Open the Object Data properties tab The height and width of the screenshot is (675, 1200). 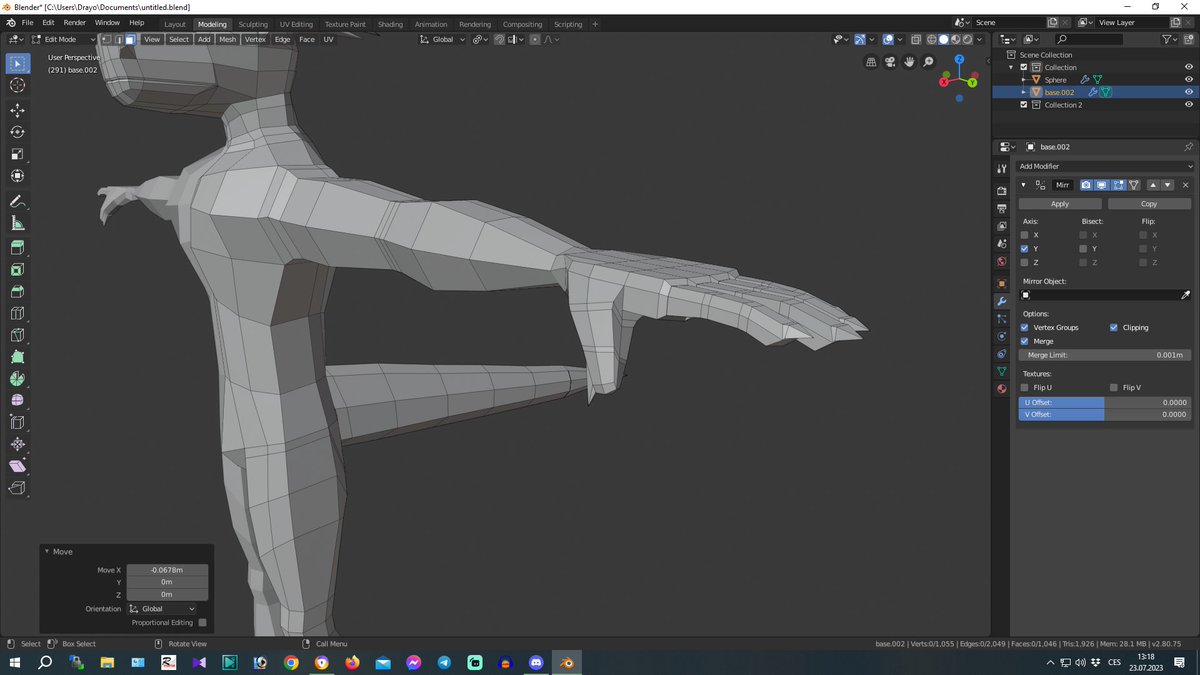tap(1001, 371)
